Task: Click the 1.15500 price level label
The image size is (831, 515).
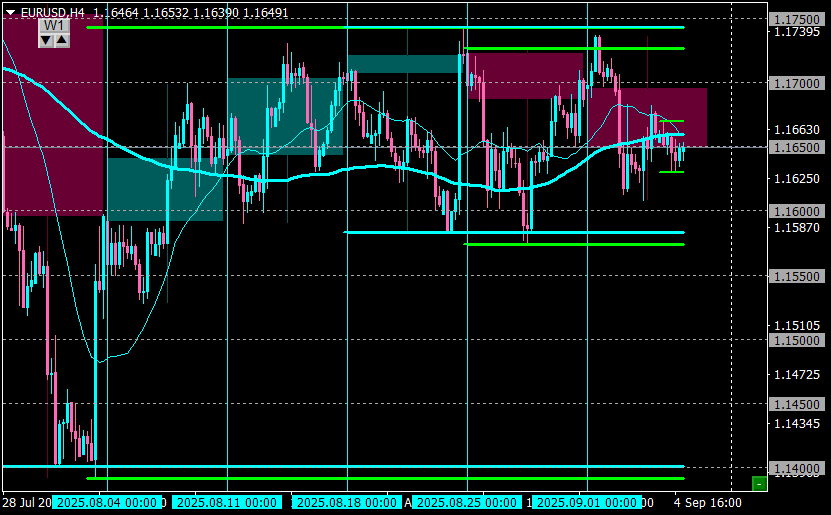Action: click(x=797, y=276)
